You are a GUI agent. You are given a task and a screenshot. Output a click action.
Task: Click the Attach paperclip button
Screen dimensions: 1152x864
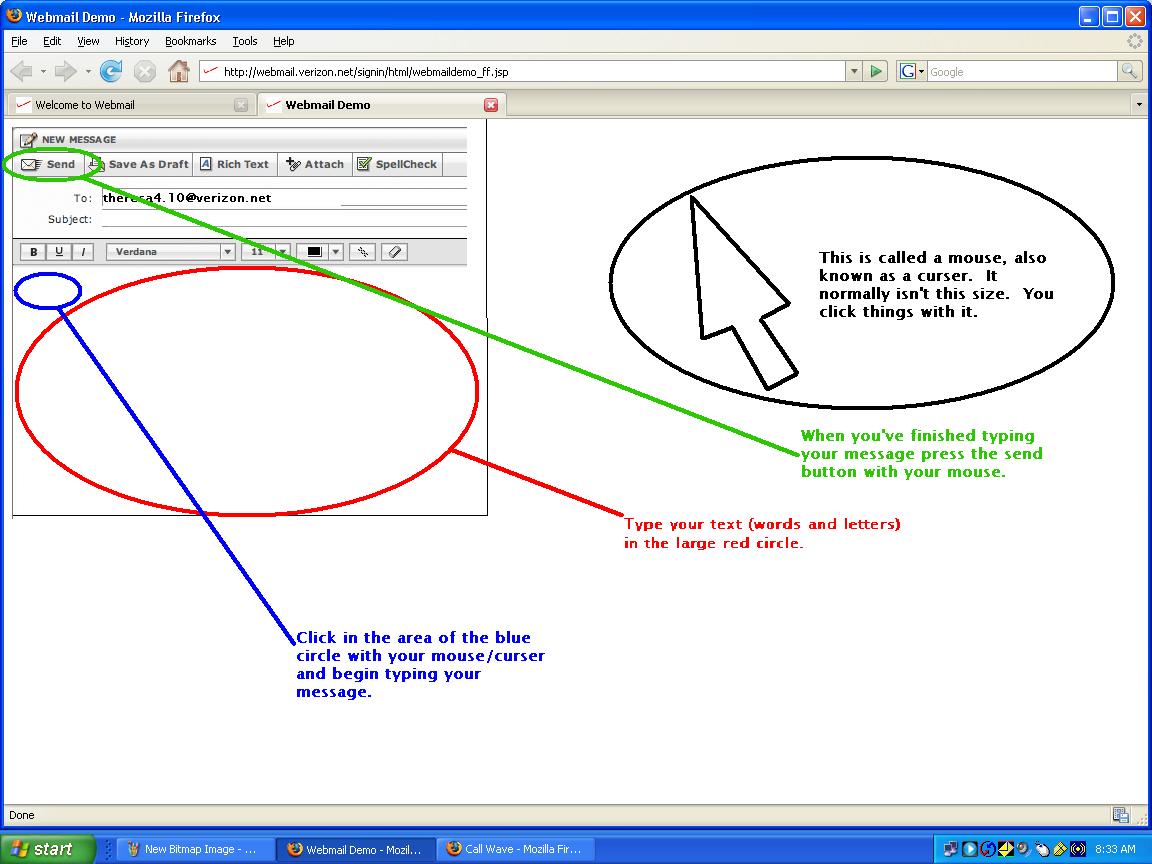tap(314, 165)
